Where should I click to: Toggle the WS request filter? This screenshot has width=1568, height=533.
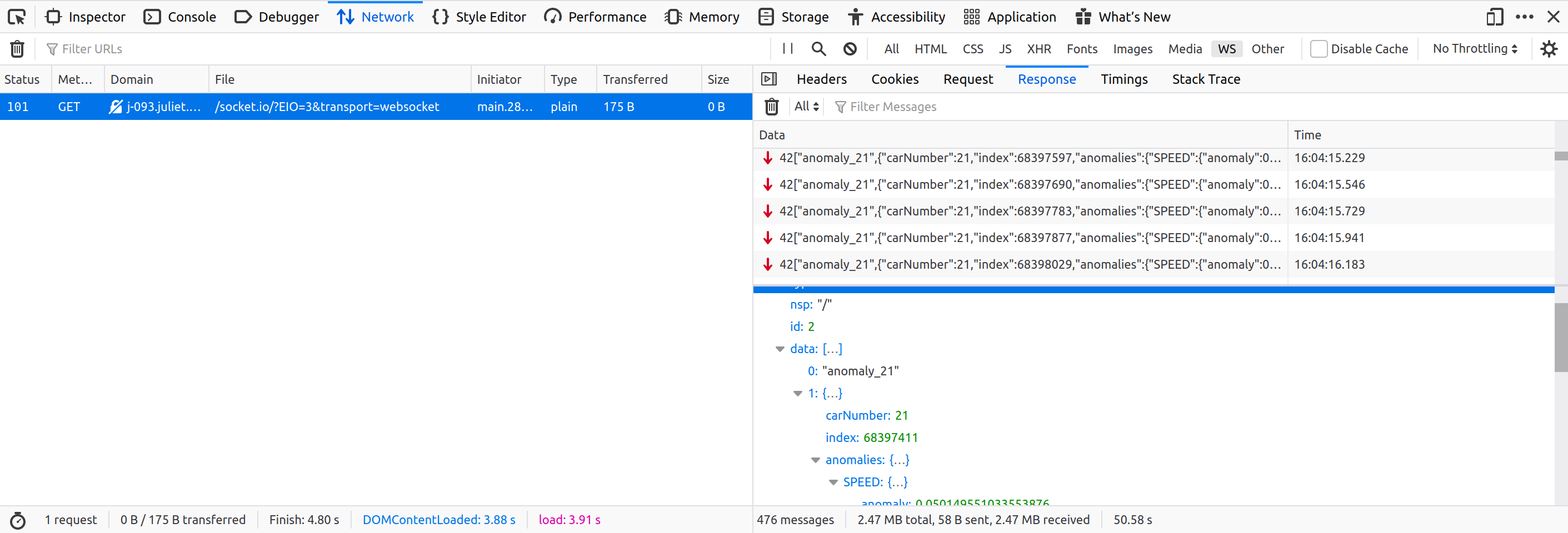[1226, 49]
